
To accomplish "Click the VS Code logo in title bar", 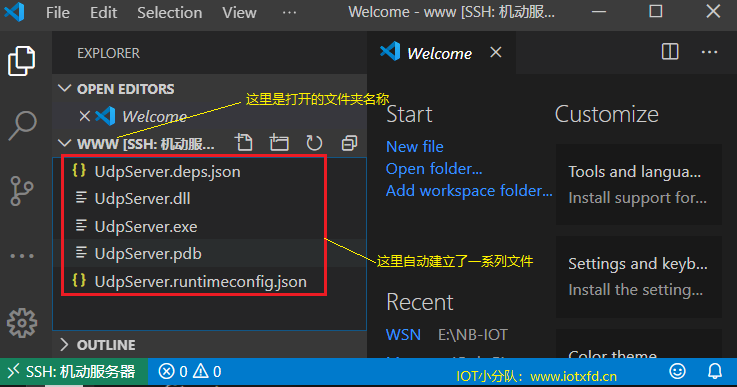I will (x=15, y=12).
